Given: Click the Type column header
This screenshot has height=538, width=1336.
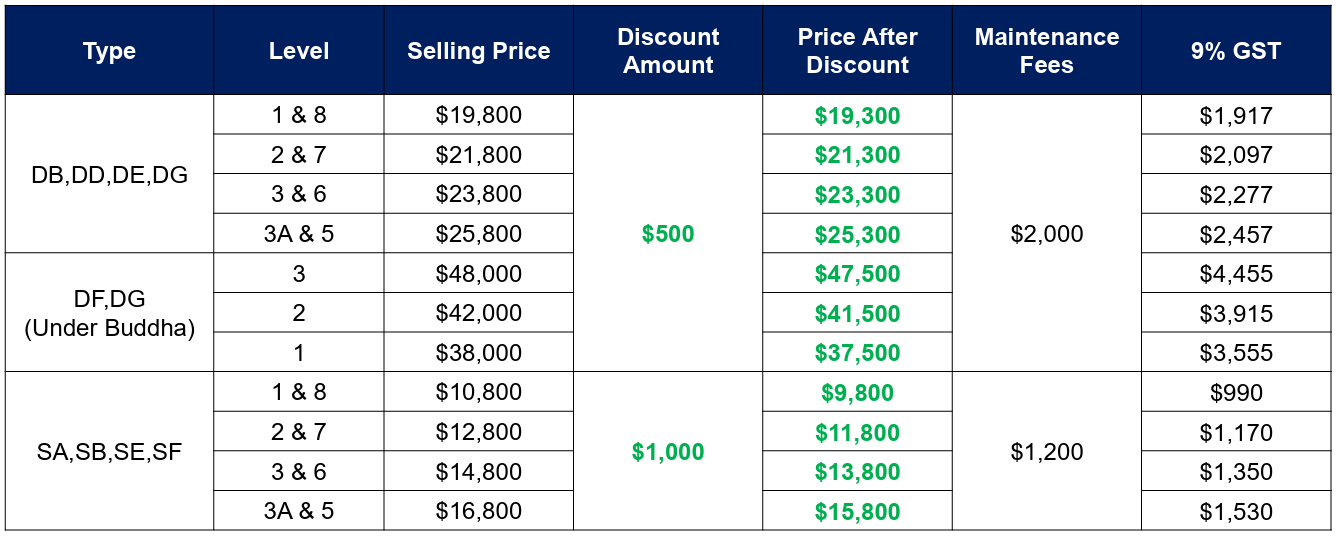Looking at the screenshot, I should 109,50.
